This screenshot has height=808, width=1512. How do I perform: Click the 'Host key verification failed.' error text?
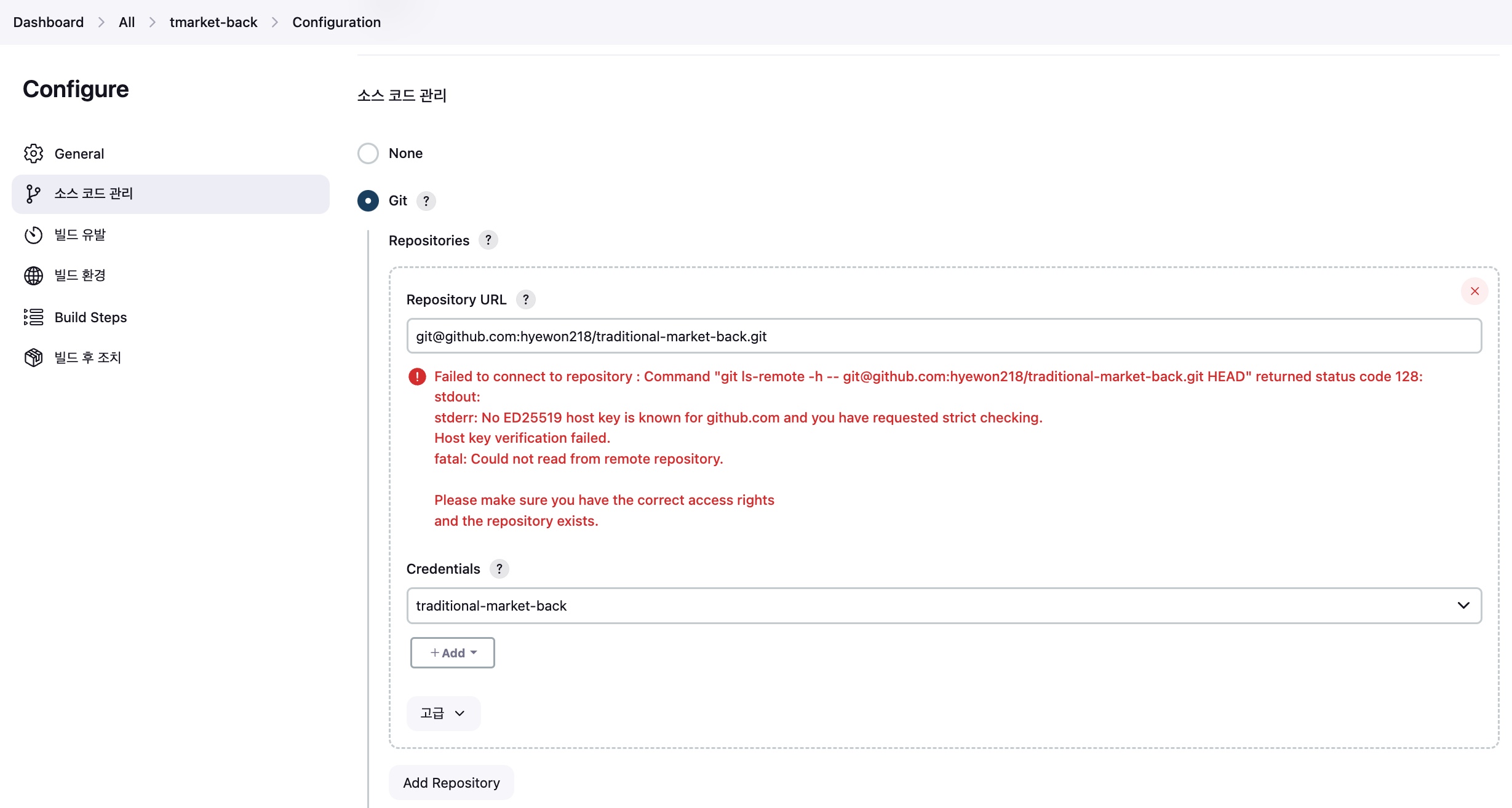click(522, 438)
